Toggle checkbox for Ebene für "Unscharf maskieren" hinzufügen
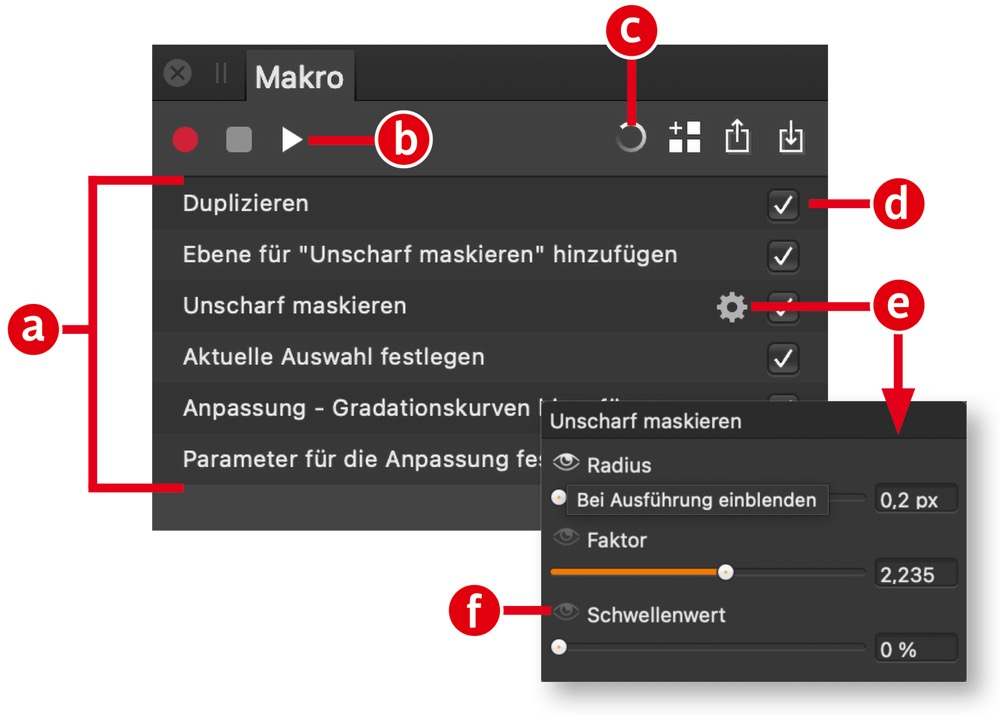Image resolution: width=1000 pixels, height=719 pixels. (x=783, y=256)
